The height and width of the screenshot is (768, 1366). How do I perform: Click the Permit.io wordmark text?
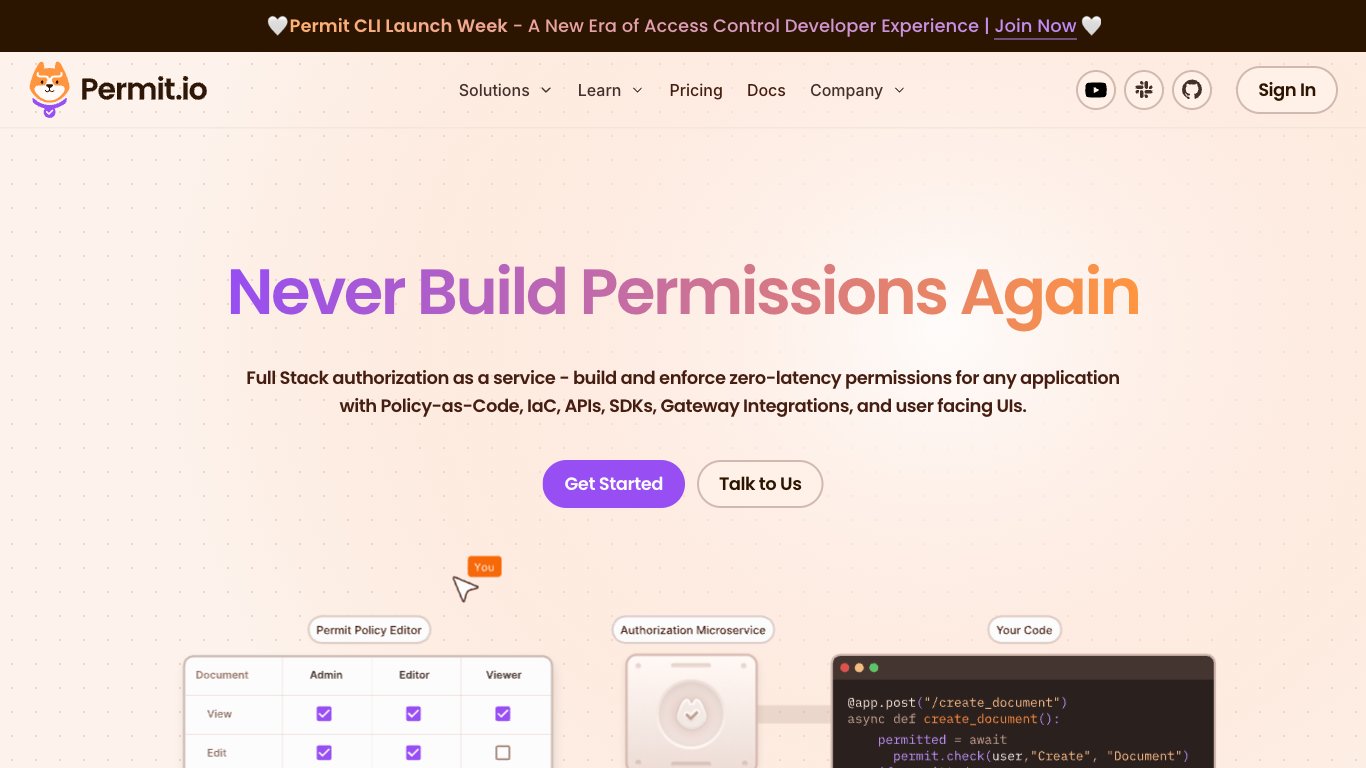144,90
